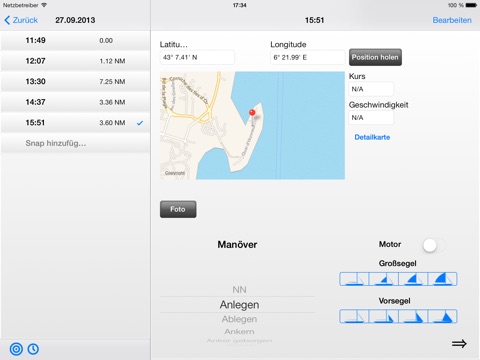The width and height of the screenshot is (480, 360).
Task: Go back with the Zurück button
Action: click(x=21, y=20)
